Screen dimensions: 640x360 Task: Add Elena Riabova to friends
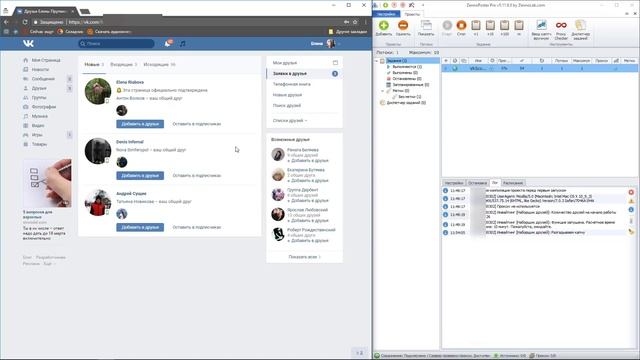click(x=140, y=124)
